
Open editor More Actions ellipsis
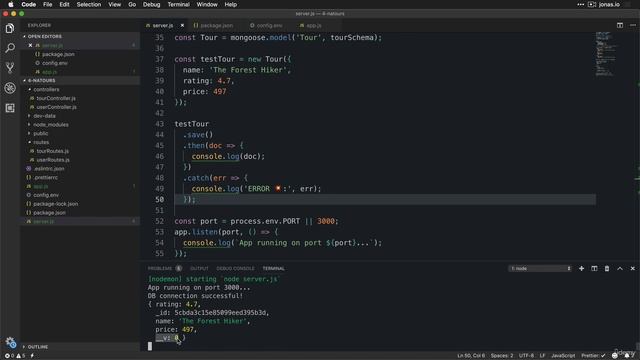tap(633, 25)
